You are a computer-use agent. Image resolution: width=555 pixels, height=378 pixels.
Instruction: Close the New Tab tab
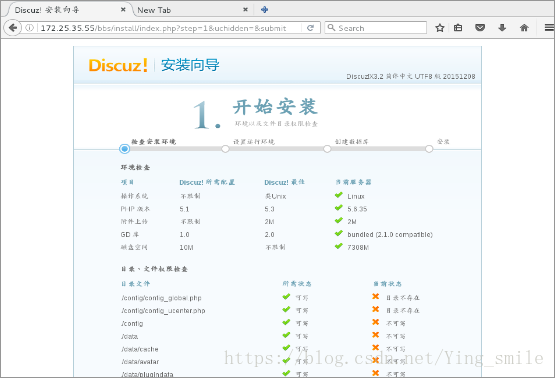pos(245,10)
